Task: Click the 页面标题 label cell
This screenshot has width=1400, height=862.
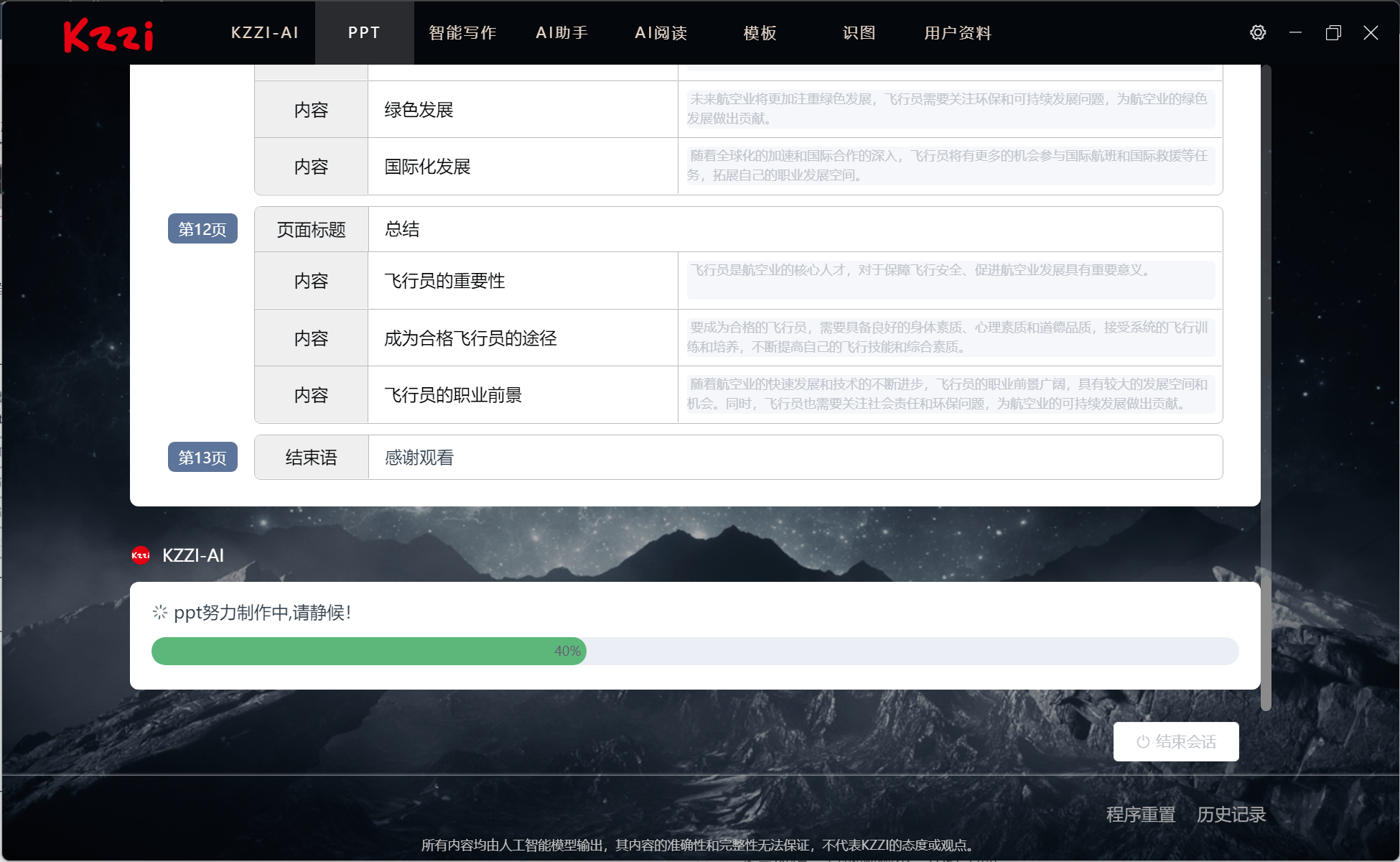Action: [x=312, y=229]
